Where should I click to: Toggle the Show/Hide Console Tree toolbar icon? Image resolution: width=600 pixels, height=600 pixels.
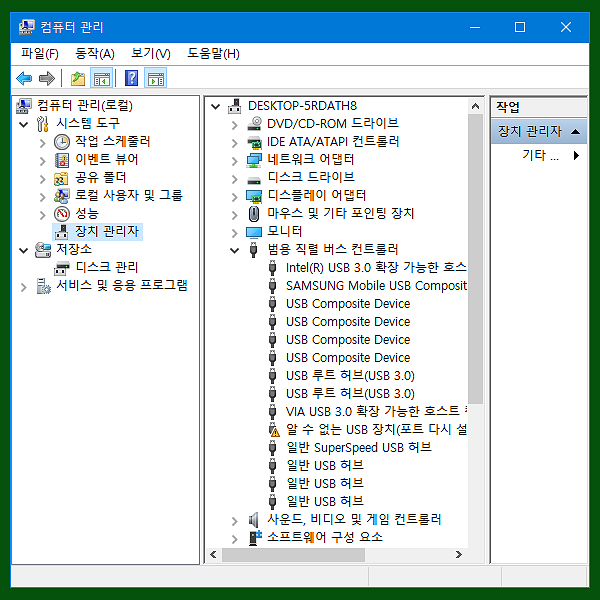pos(101,78)
